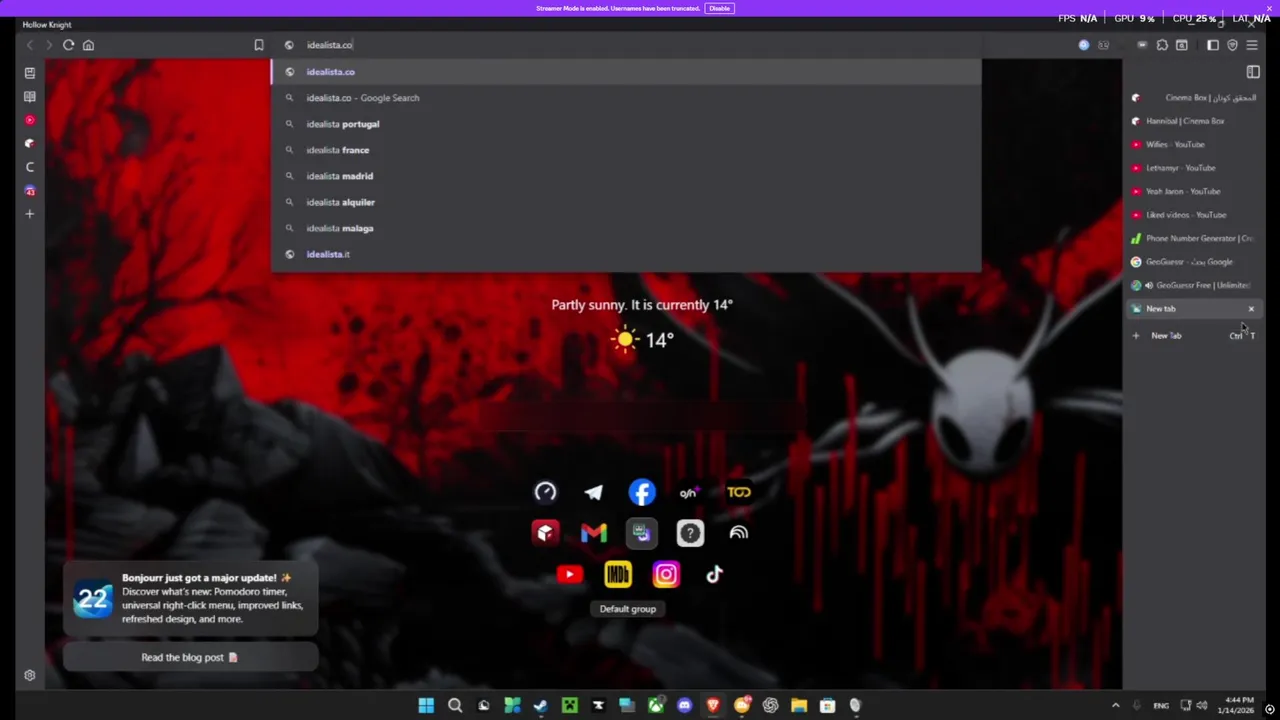Pick the 'idealista madrid' suggestion
The height and width of the screenshot is (720, 1280).
(626, 176)
